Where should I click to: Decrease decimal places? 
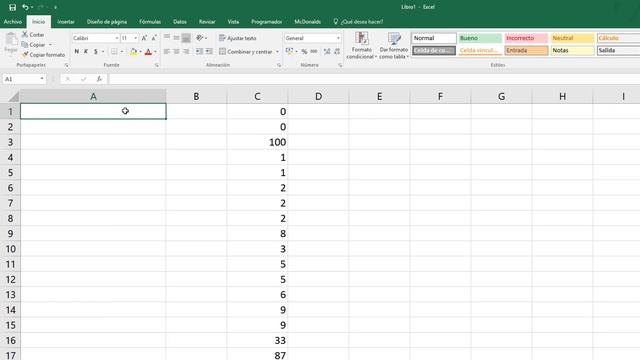(337, 51)
